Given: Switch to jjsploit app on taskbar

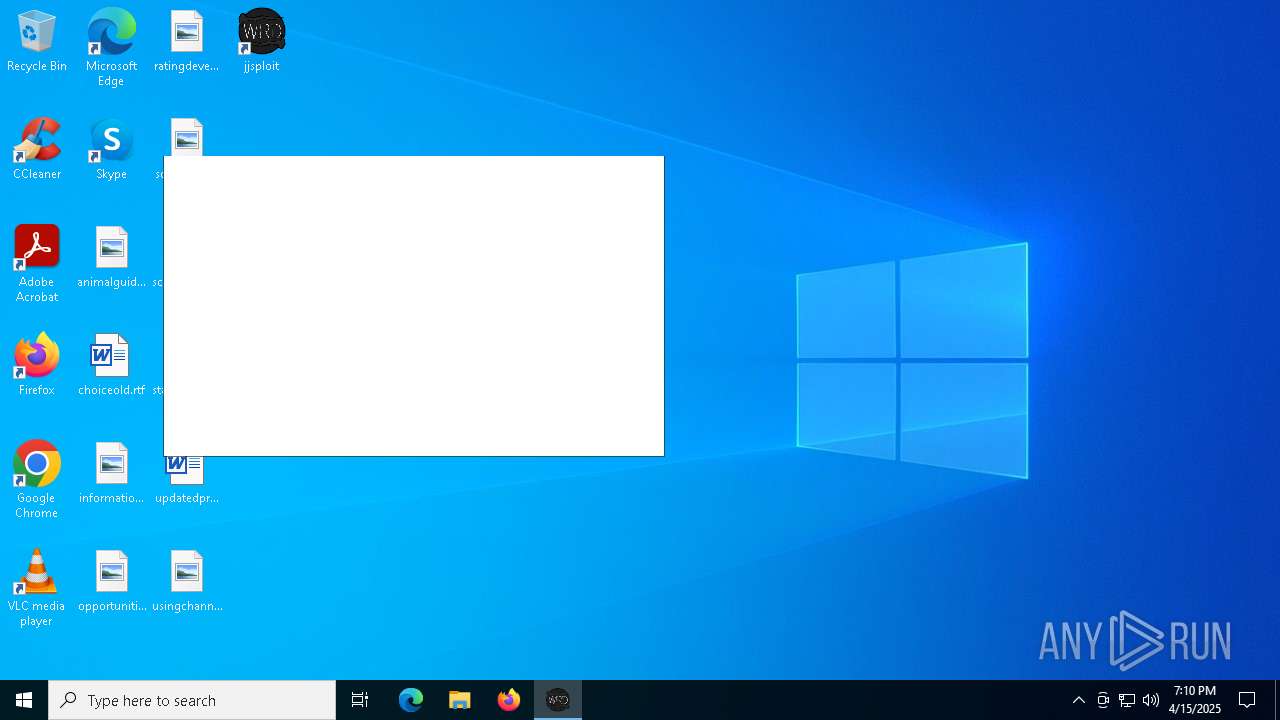Looking at the screenshot, I should 558,700.
